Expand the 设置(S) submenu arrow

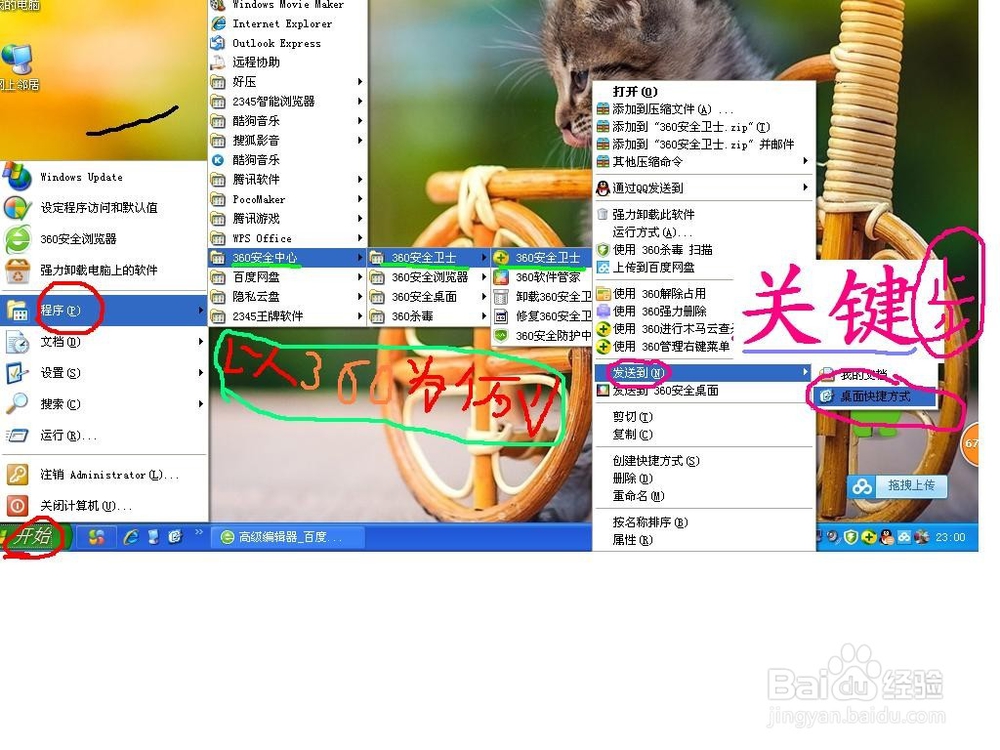click(x=200, y=372)
